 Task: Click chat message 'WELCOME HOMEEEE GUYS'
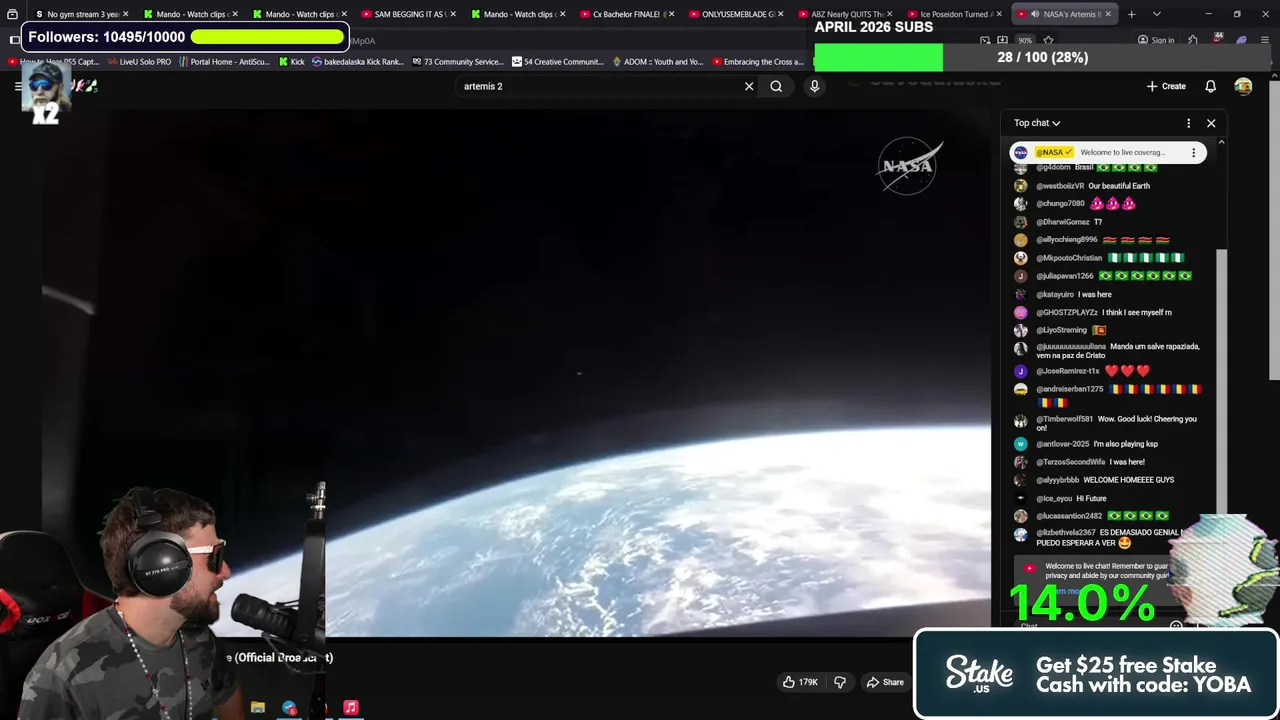coord(1129,480)
